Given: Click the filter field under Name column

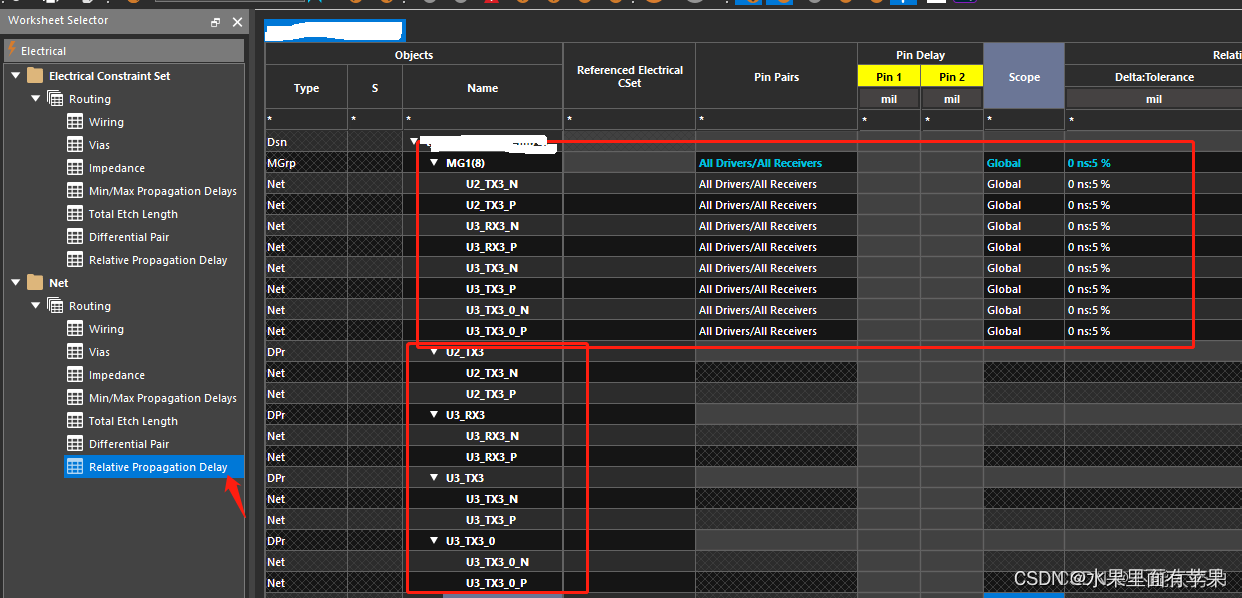Looking at the screenshot, I should [x=482, y=120].
